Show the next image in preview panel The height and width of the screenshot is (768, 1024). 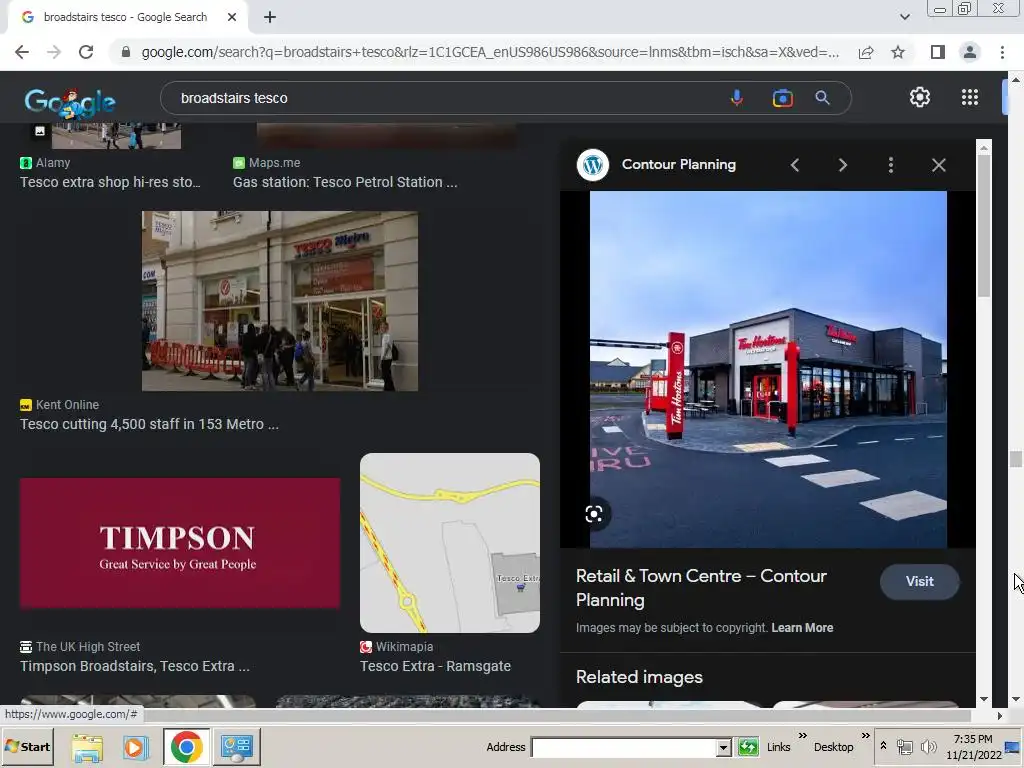pyautogui.click(x=842, y=165)
